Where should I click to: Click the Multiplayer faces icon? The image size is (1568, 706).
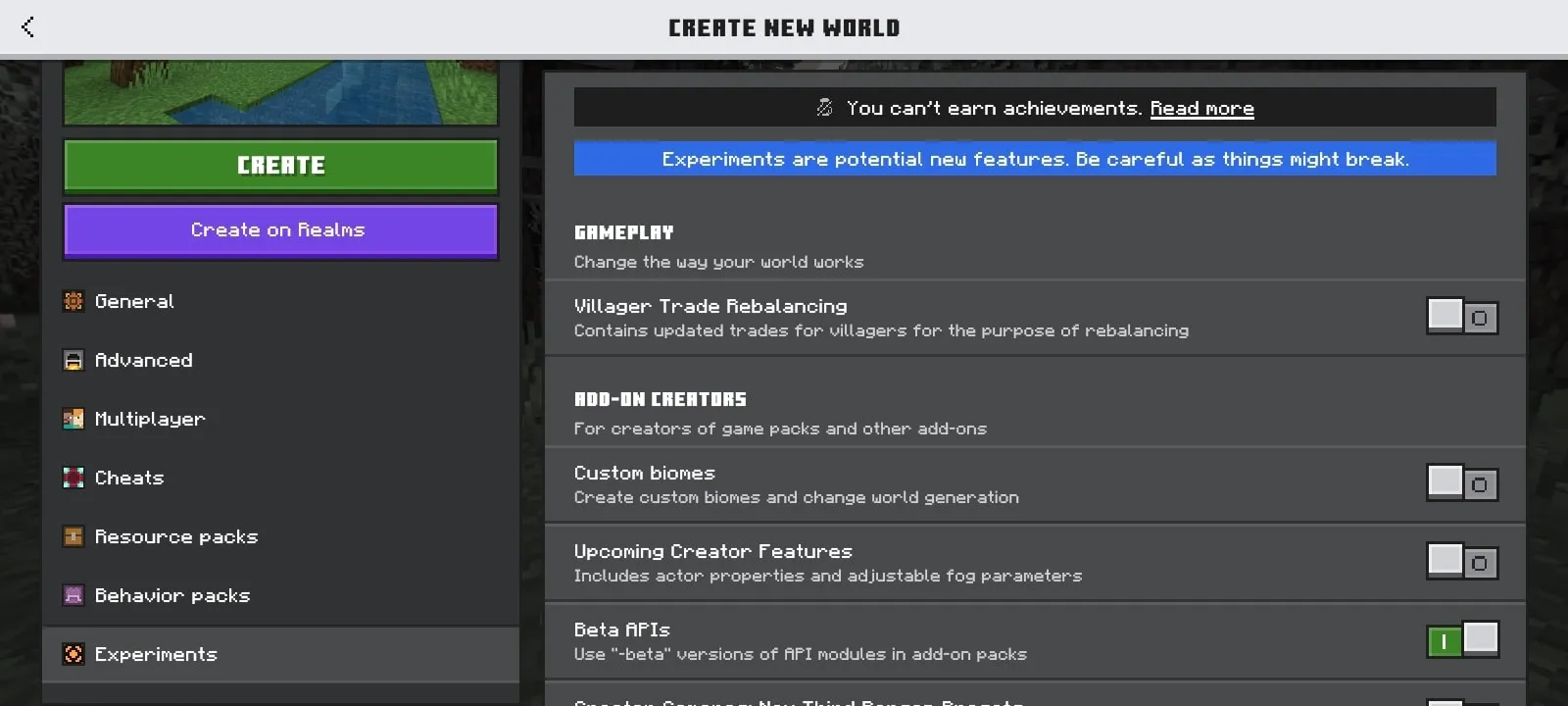pos(73,419)
